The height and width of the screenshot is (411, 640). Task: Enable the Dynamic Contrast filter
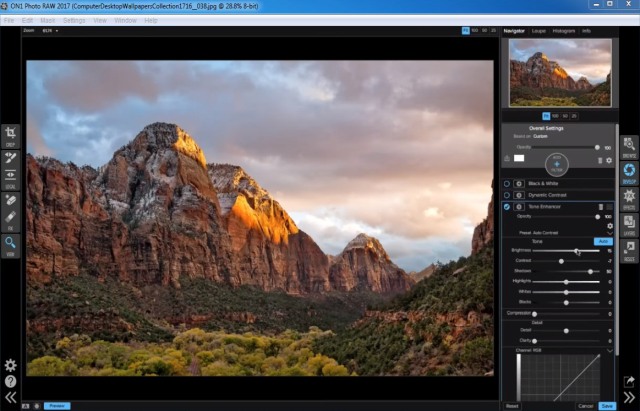(x=507, y=195)
